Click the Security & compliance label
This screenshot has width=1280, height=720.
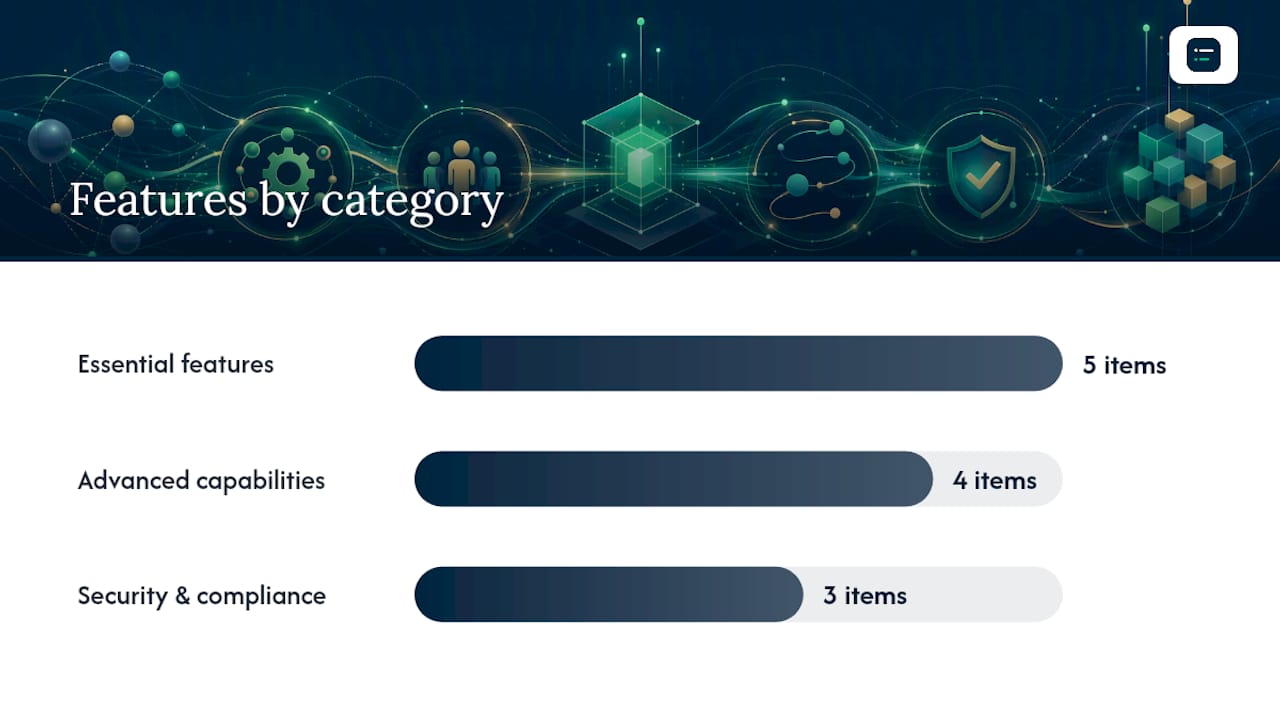(202, 596)
